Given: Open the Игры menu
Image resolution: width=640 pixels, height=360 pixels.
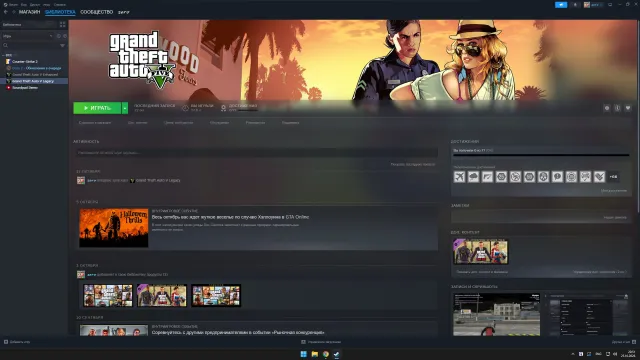Looking at the screenshot, I should [x=47, y=5].
